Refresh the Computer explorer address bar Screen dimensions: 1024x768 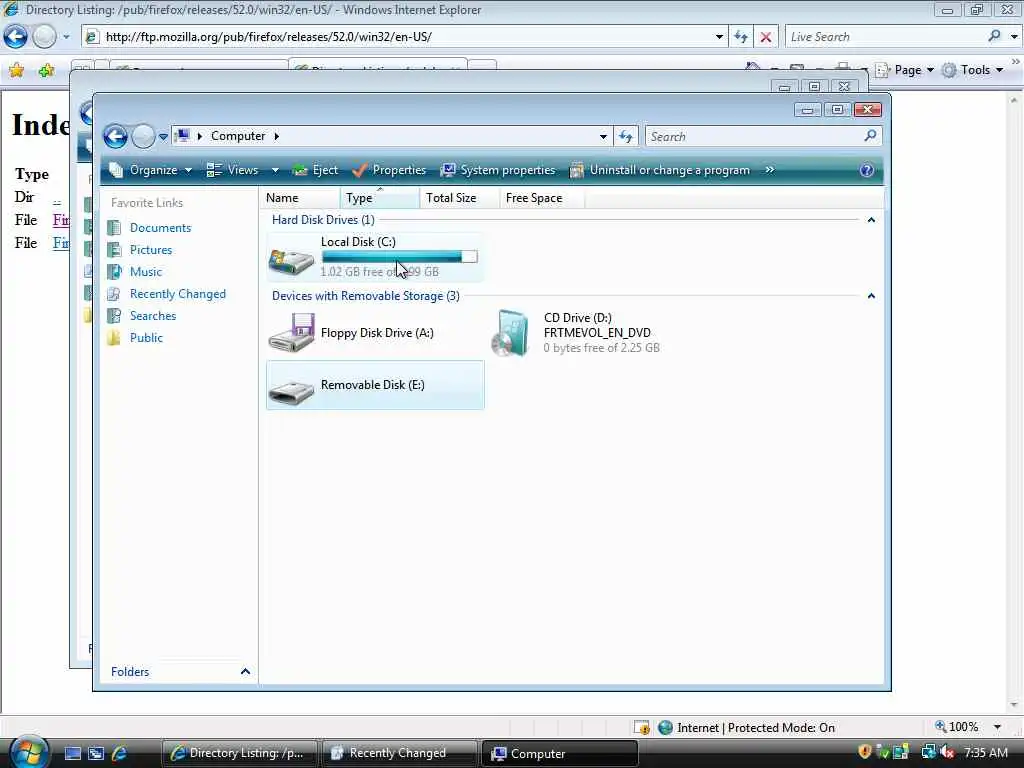[626, 136]
